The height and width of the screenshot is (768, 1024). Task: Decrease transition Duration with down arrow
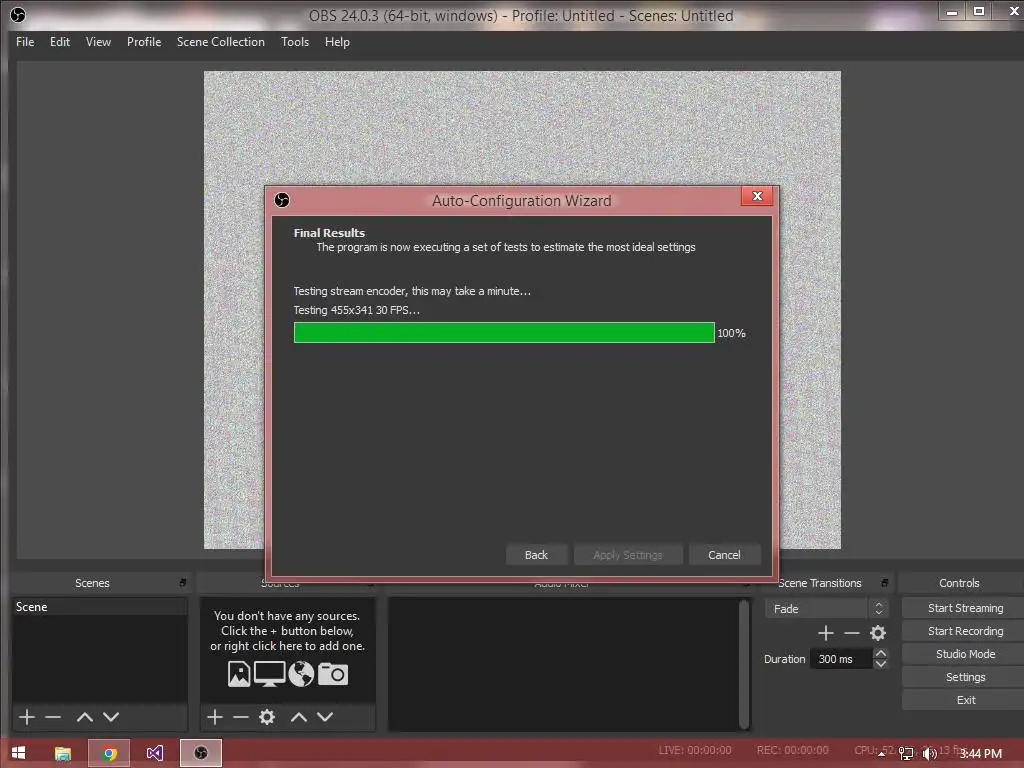point(880,664)
